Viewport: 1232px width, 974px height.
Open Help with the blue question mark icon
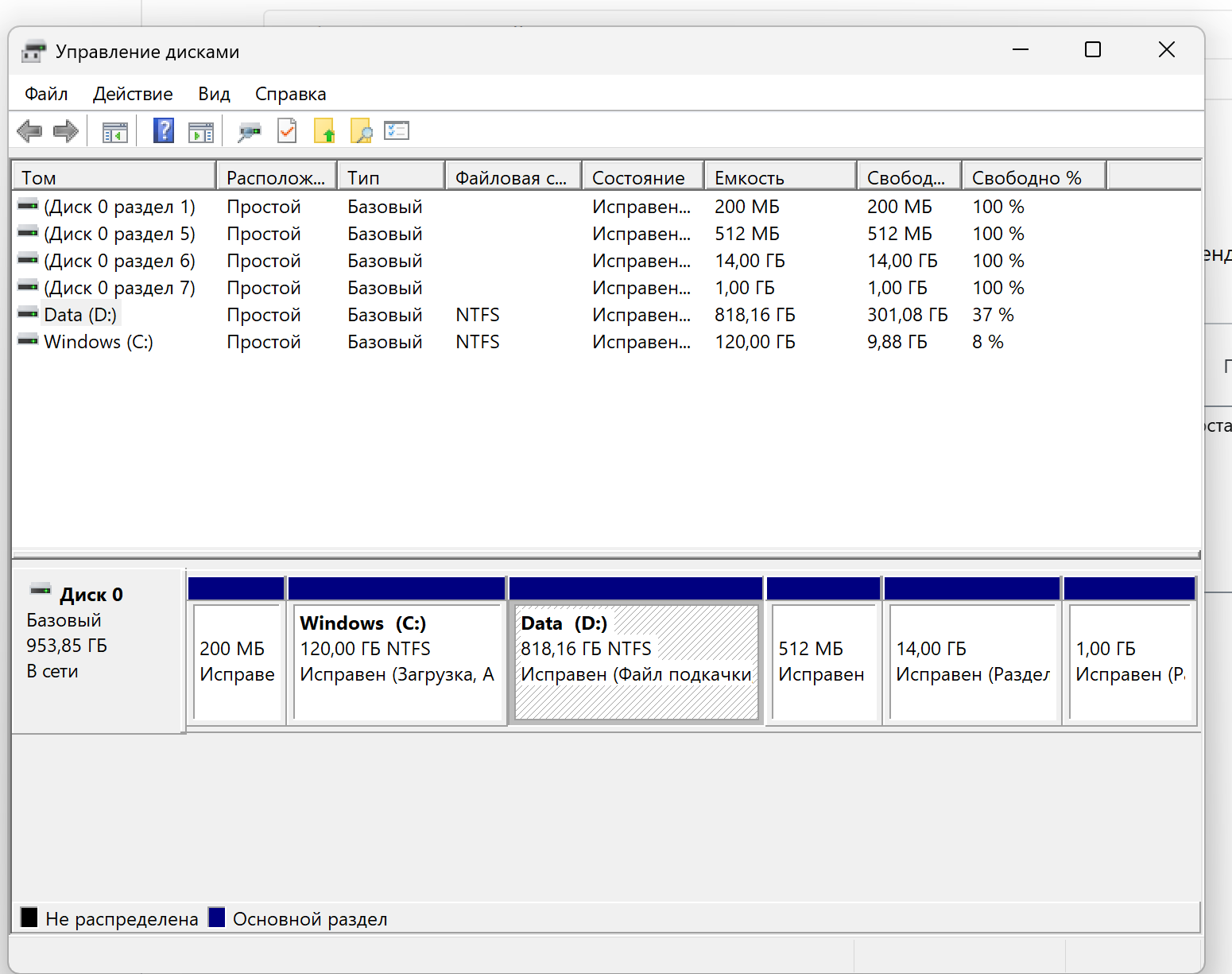pos(164,131)
